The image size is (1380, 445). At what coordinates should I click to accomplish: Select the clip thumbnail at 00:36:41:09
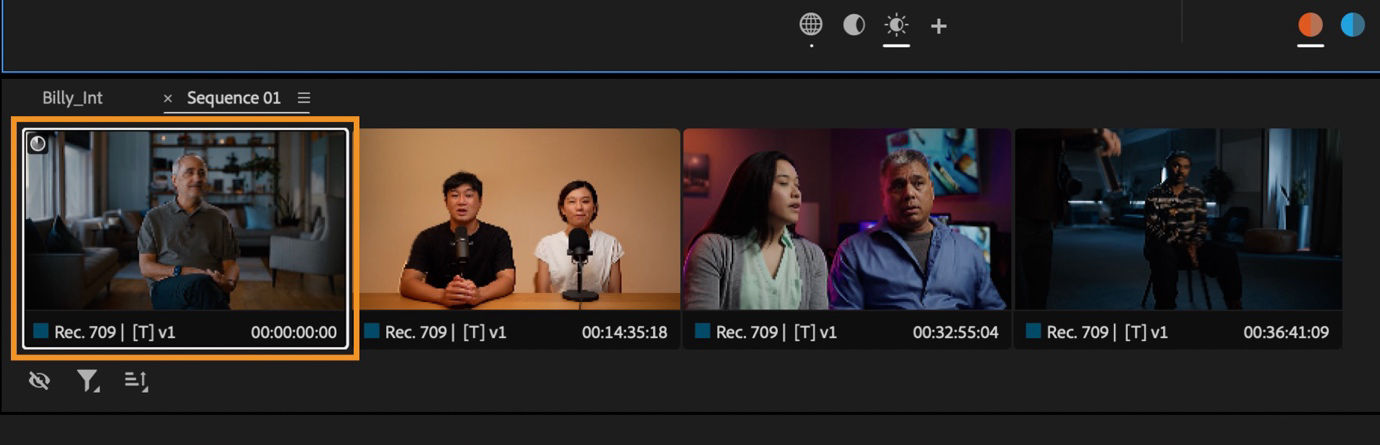click(x=1178, y=219)
